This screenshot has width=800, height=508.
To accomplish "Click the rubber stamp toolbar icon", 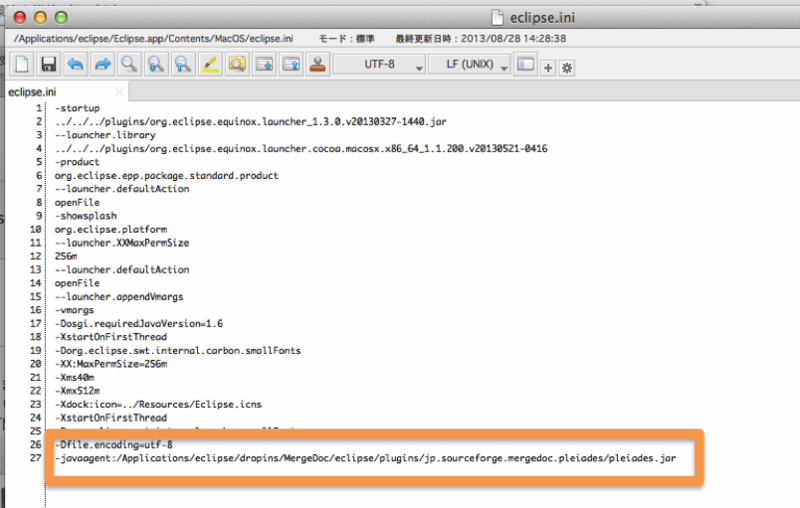I will [318, 65].
